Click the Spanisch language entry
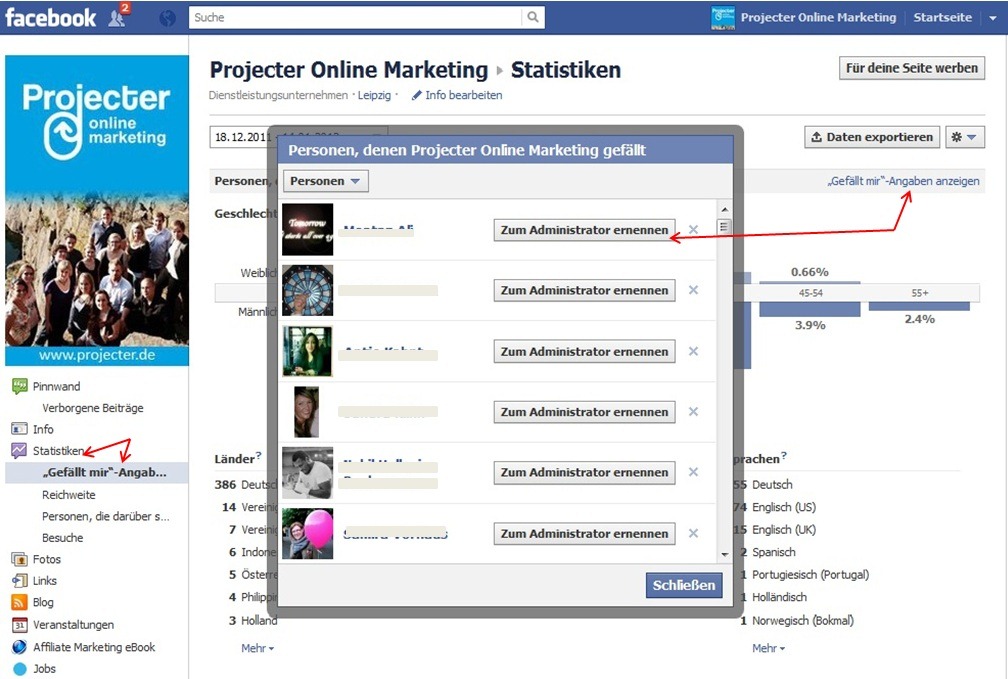Image resolution: width=1008 pixels, height=679 pixels. (x=773, y=552)
